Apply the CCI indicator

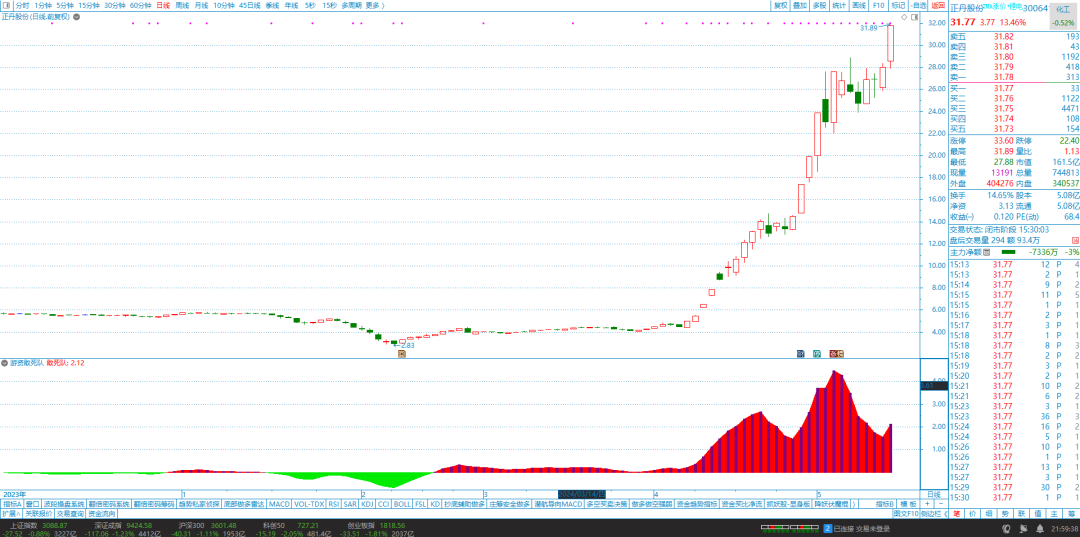[384, 504]
